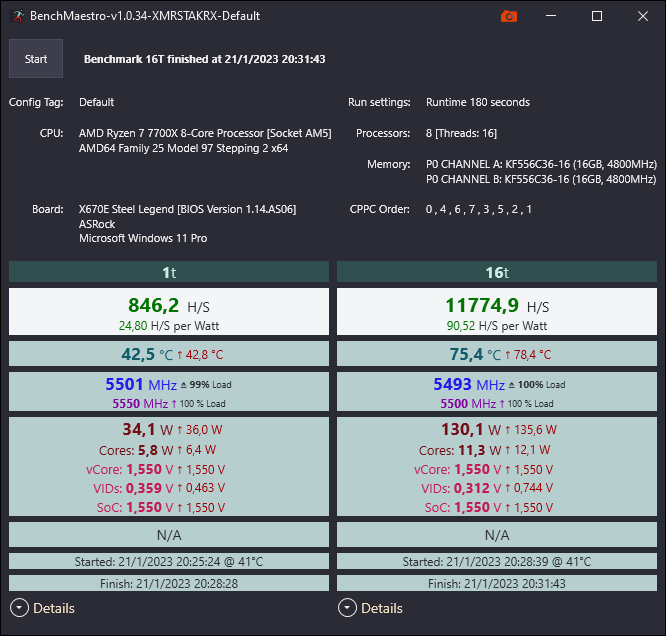Click the 5550 MHz peak frequency
The image size is (666, 636).
pyautogui.click(x=140, y=403)
